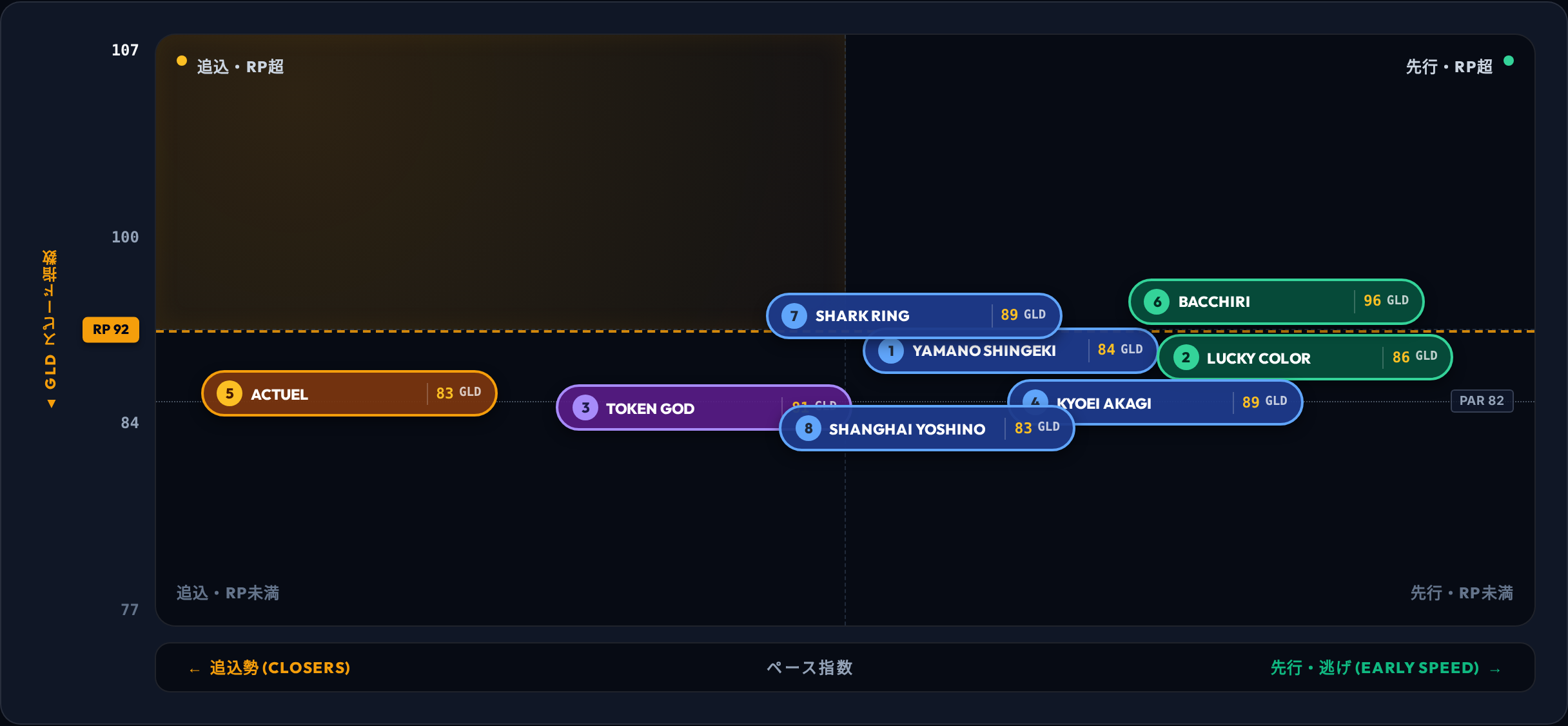Click the yellow dot beside 追込・RP超
This screenshot has height=726, width=1568.
[182, 61]
